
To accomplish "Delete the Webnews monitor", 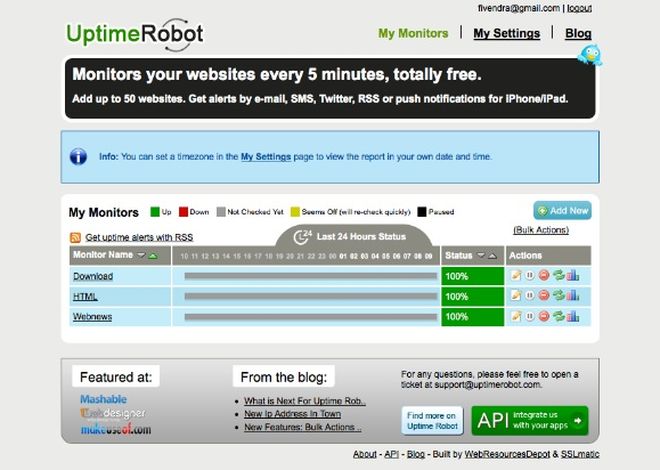I will tap(544, 316).
